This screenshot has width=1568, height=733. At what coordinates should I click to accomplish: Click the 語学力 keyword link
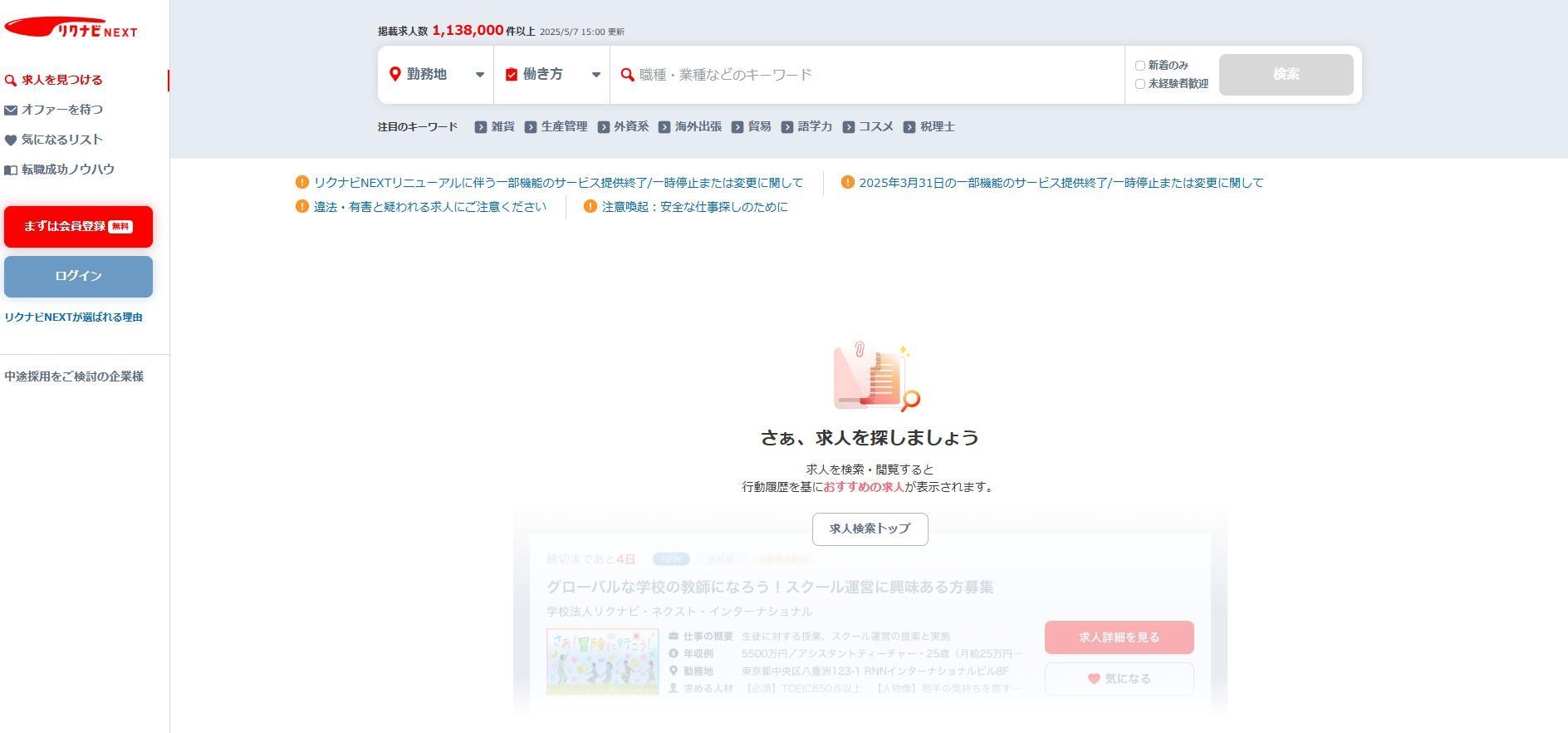click(815, 127)
